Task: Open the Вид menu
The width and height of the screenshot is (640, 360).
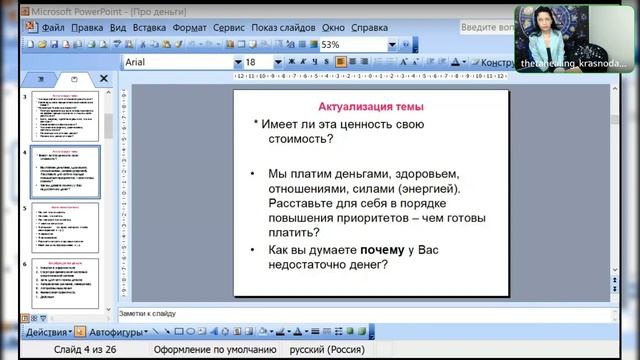Action: point(118,28)
